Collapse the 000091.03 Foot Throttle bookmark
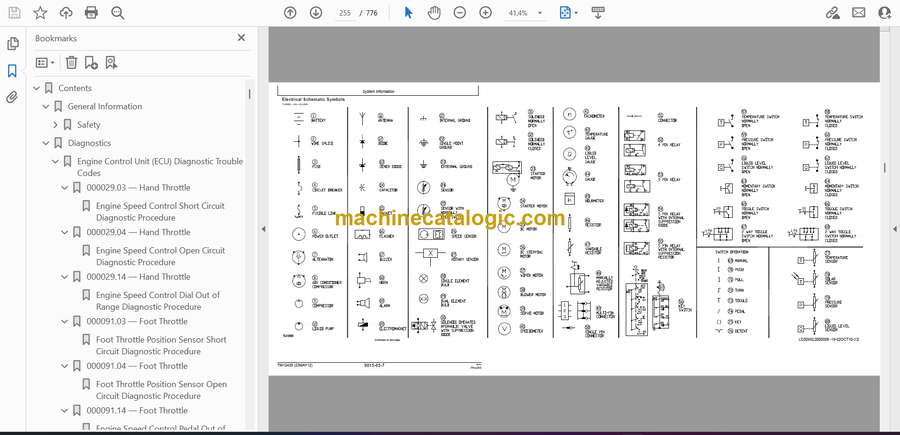This screenshot has width=900, height=435. click(64, 321)
